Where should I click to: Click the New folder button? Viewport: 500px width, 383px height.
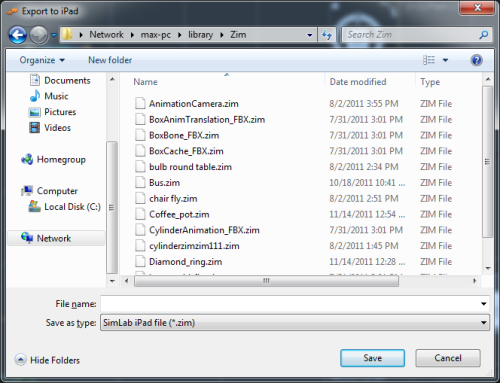[110, 60]
